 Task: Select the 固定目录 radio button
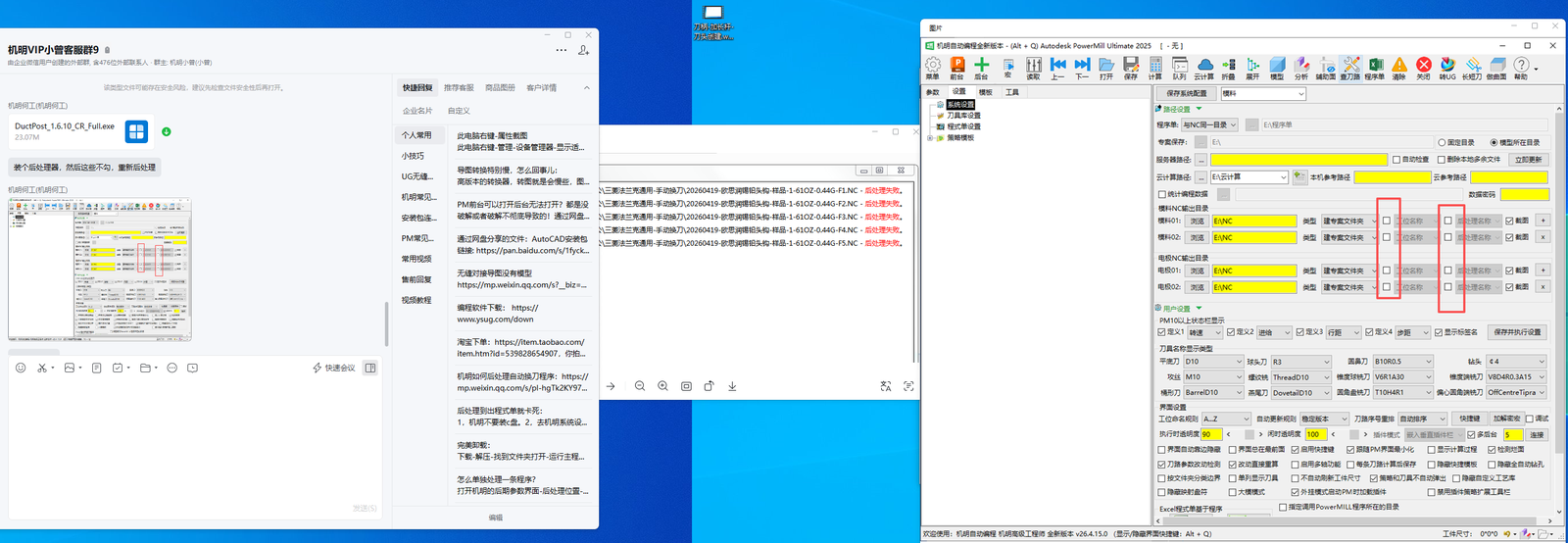pyautogui.click(x=1442, y=142)
